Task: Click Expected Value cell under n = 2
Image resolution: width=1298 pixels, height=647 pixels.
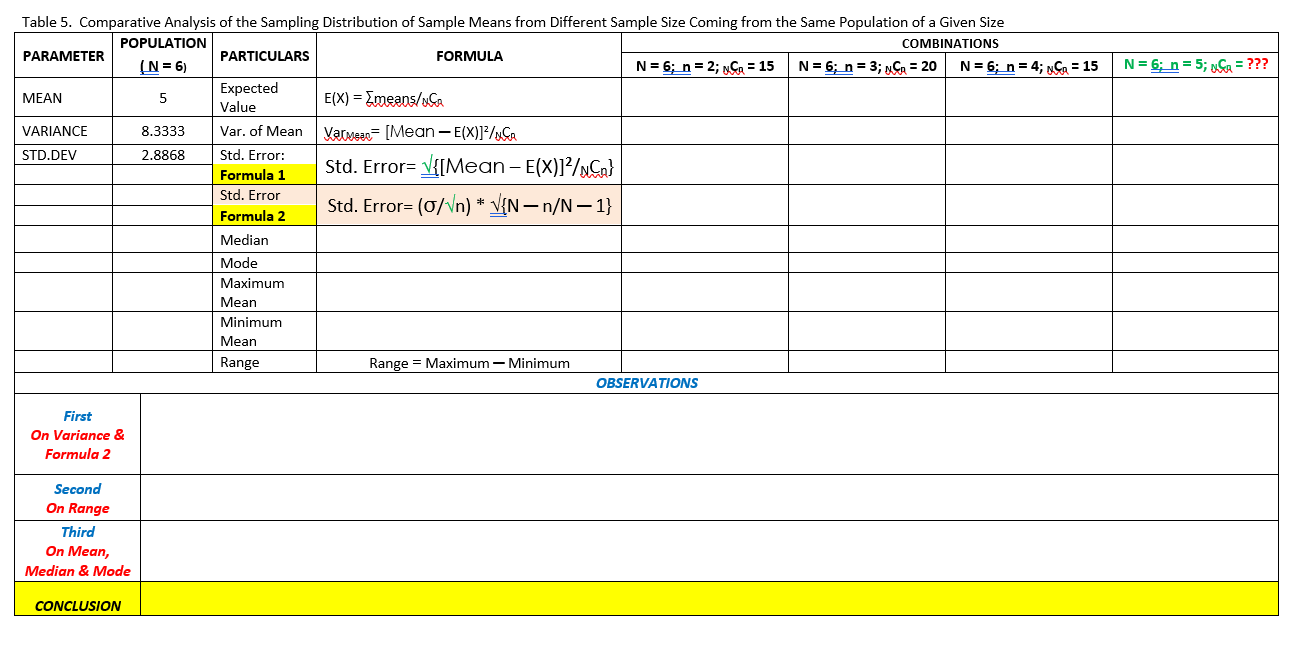Action: tap(705, 98)
